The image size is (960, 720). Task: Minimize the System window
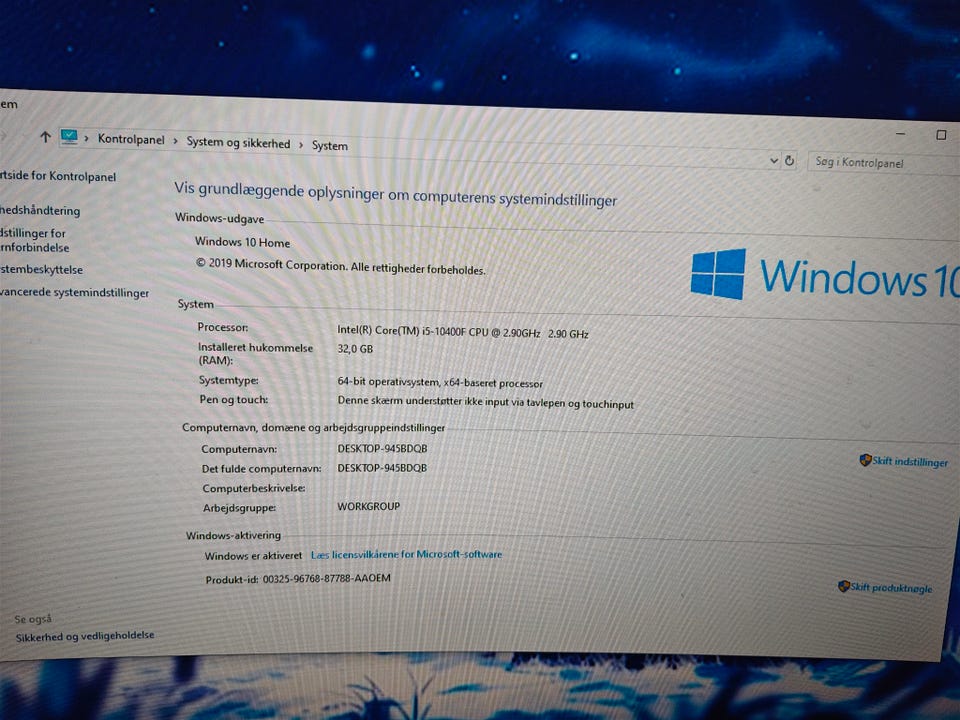click(900, 133)
